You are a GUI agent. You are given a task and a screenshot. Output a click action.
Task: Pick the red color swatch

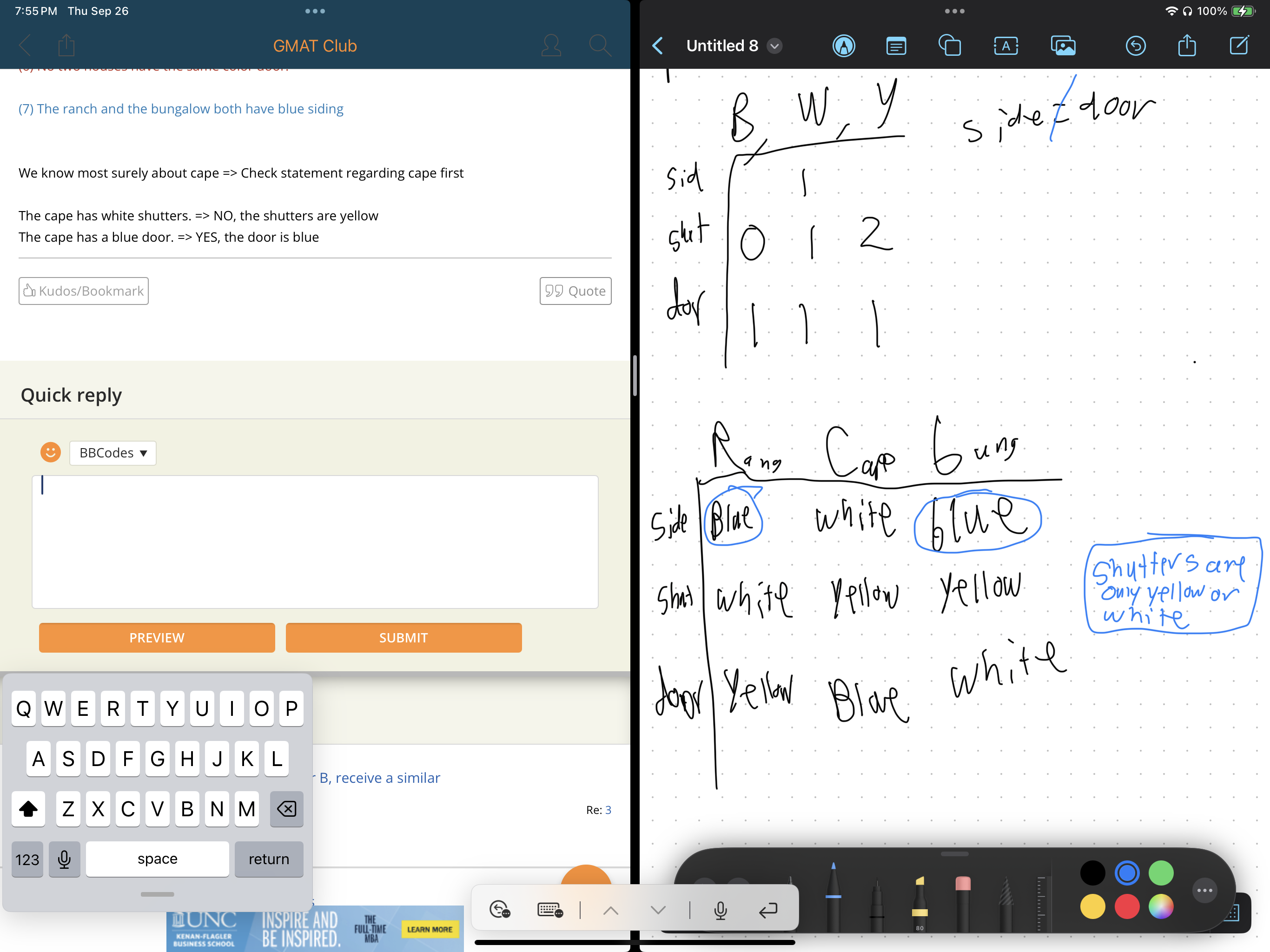pos(1126,907)
